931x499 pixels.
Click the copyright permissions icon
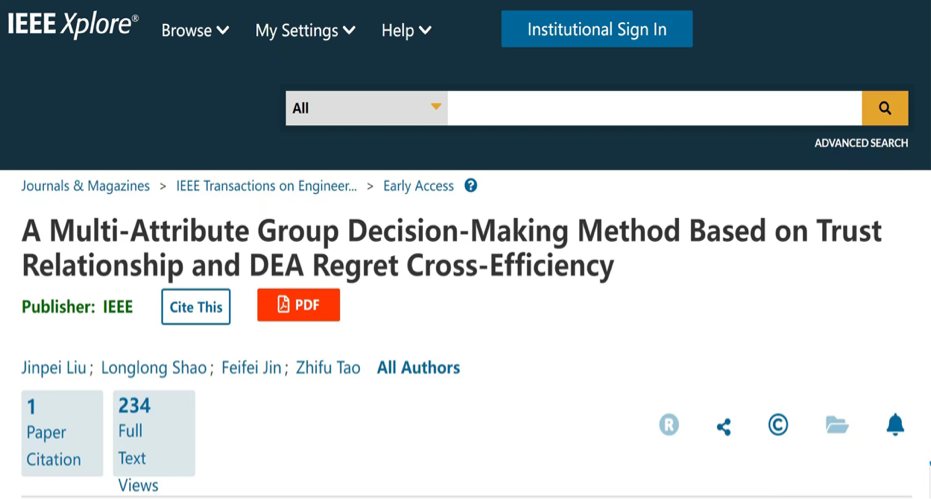(x=778, y=425)
